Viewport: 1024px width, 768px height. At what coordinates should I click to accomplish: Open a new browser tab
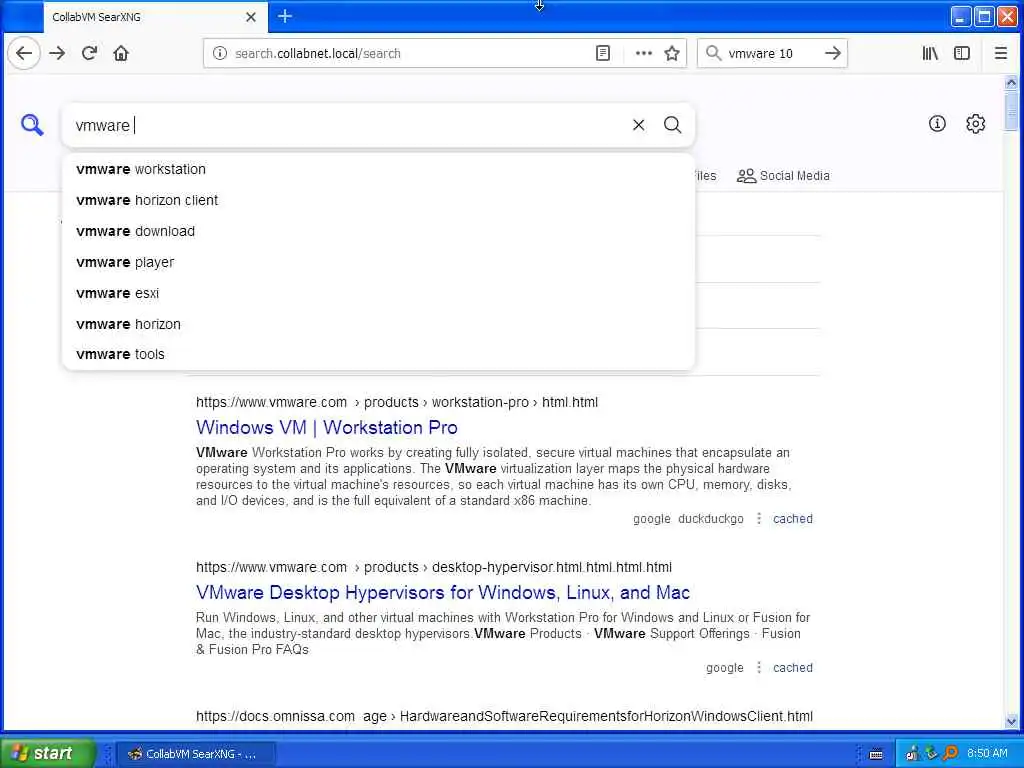[x=285, y=16]
